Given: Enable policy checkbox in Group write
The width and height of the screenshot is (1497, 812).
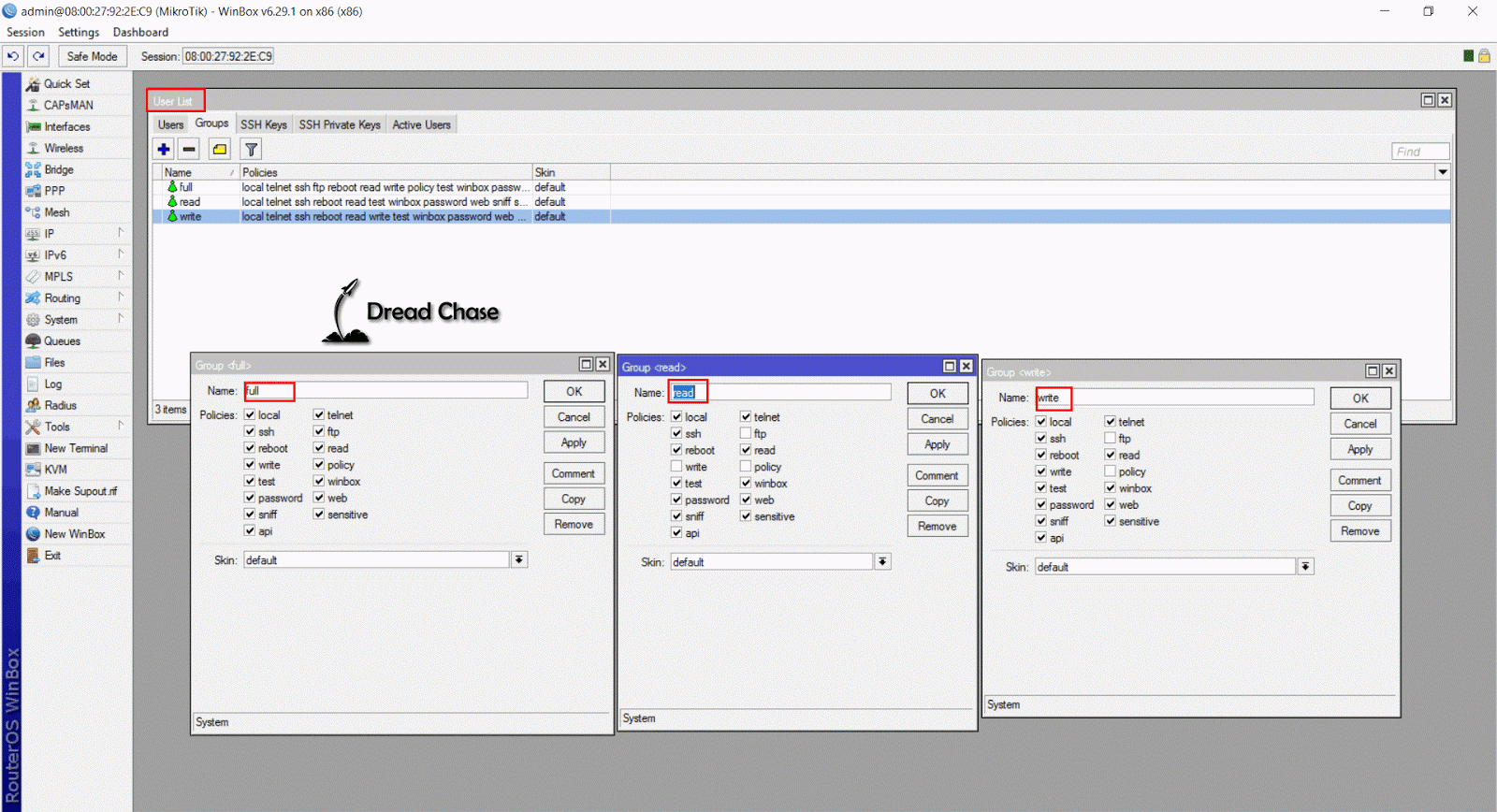Looking at the screenshot, I should [1110, 471].
